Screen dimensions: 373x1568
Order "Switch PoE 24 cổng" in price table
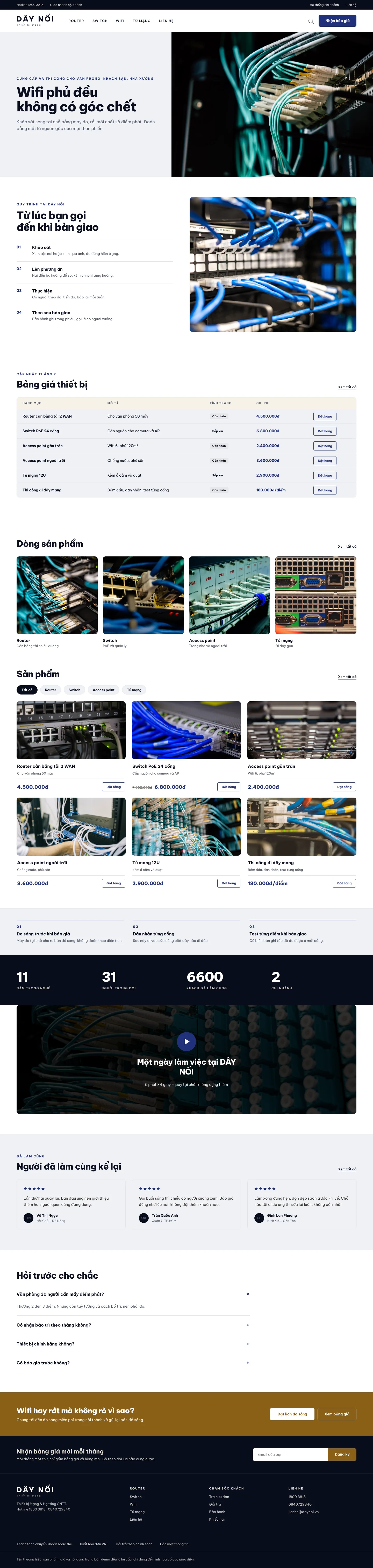(325, 431)
